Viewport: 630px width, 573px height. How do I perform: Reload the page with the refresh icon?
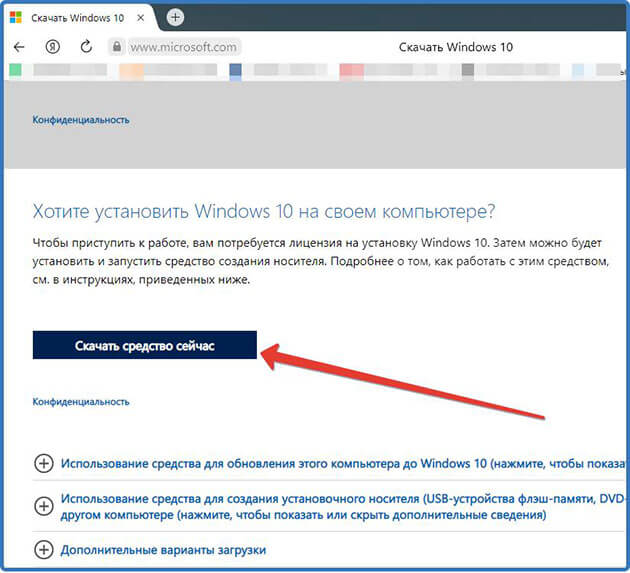click(x=86, y=47)
